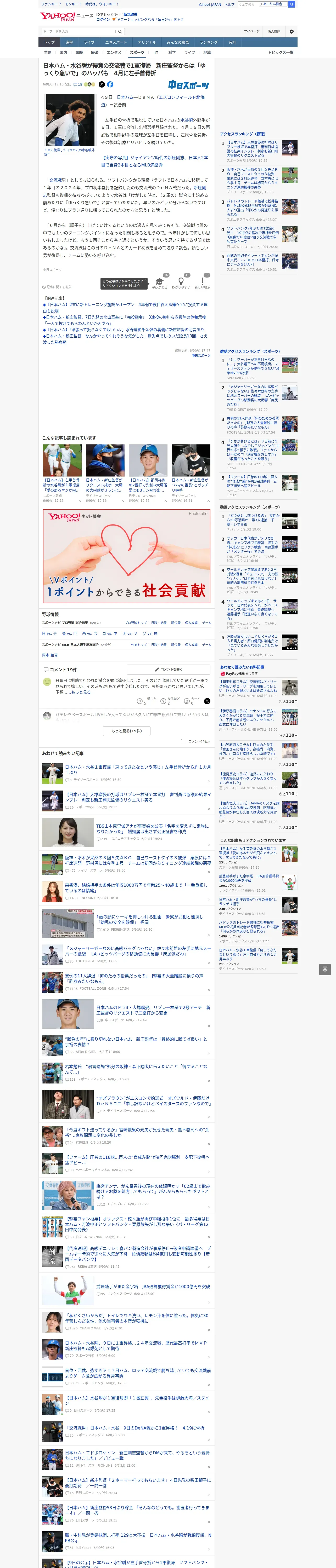Click 'もっと見る(19件)' comments button
Viewport: 336px width, 1568px height.
(127, 730)
